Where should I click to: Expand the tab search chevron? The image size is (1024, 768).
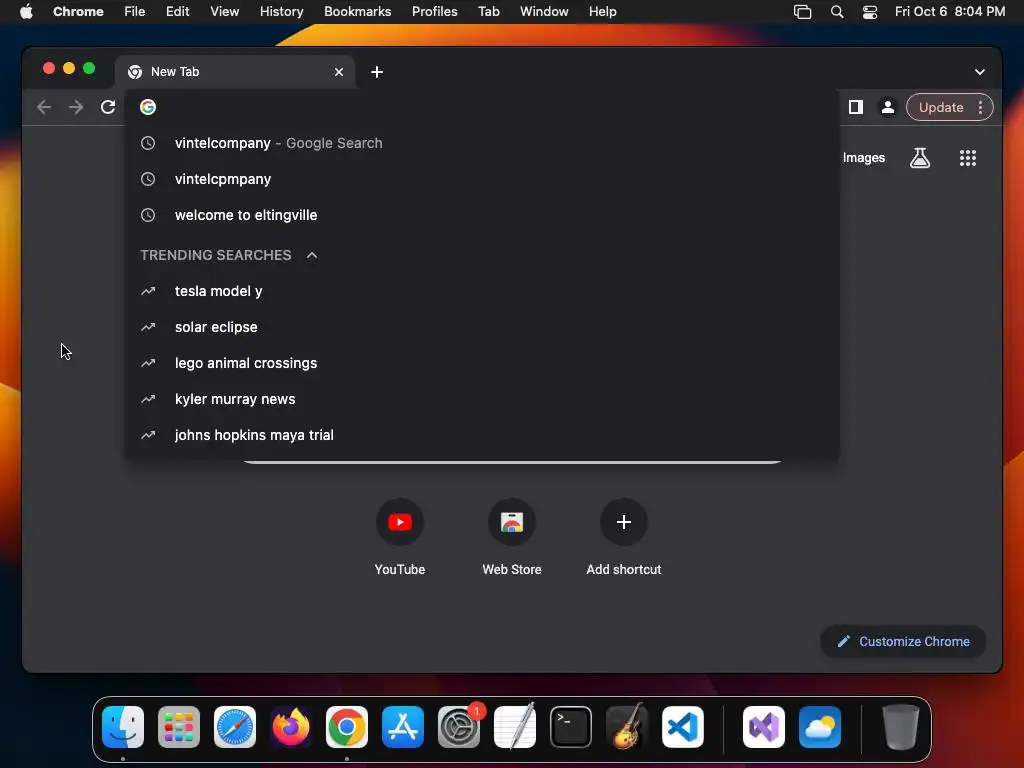980,72
